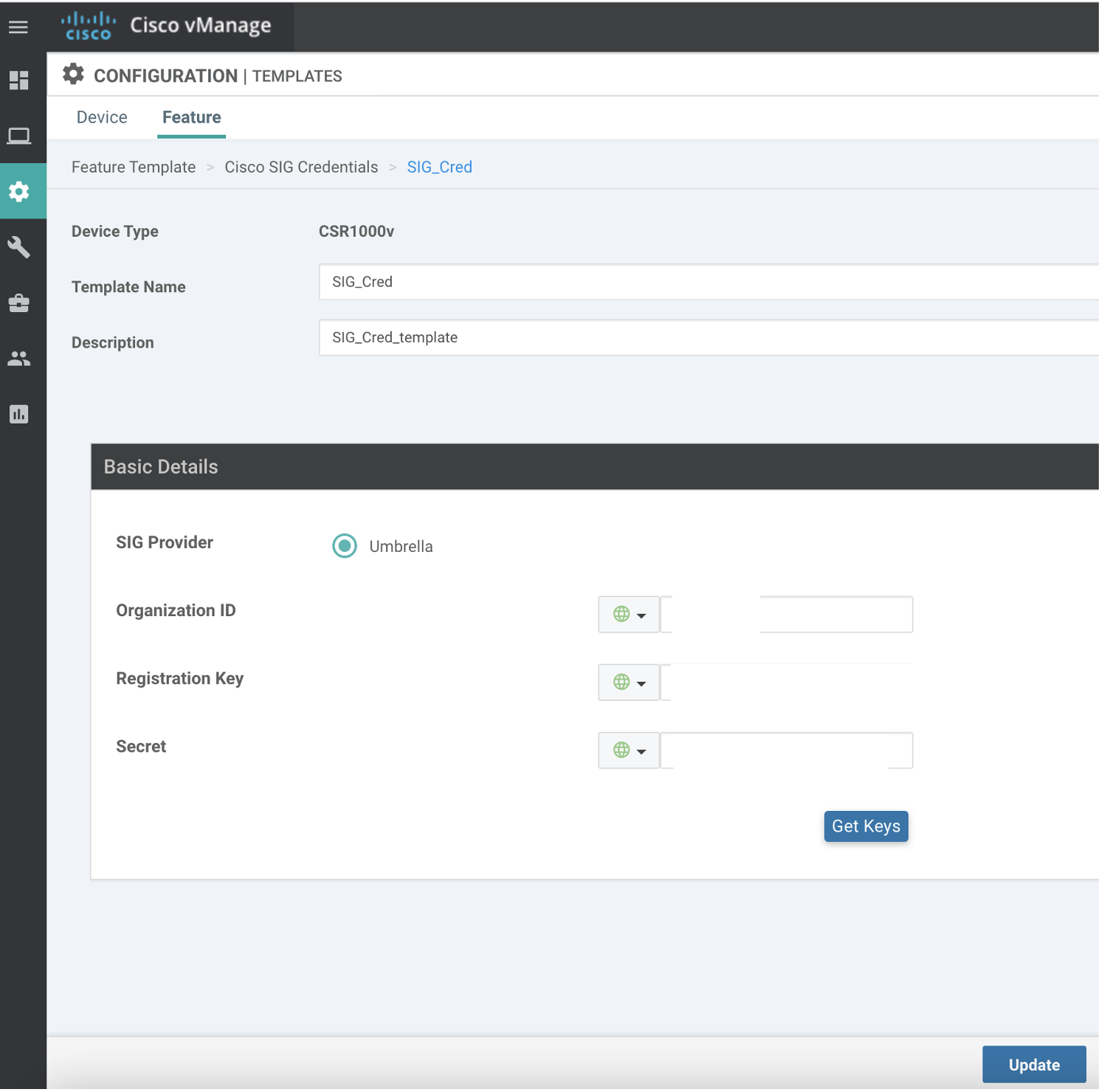Screen dimensions: 1104x1092
Task: Click the Cisco logo in header
Action: coord(88,26)
